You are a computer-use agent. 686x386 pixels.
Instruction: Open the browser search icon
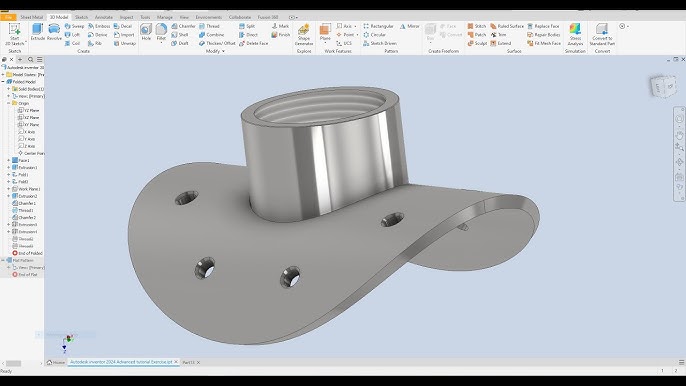[30, 60]
